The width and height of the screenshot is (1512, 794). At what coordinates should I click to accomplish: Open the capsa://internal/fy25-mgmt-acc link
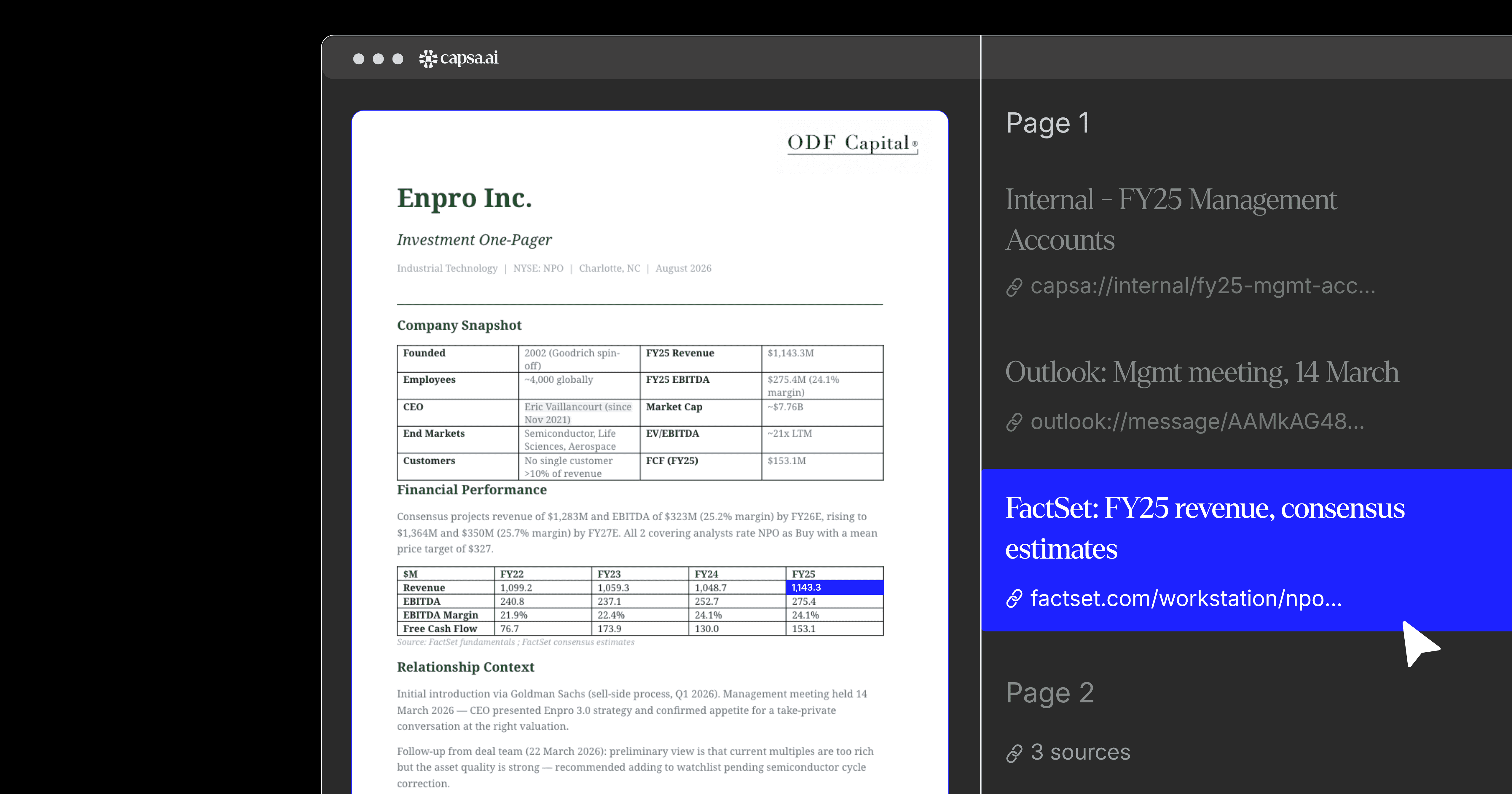(1203, 286)
